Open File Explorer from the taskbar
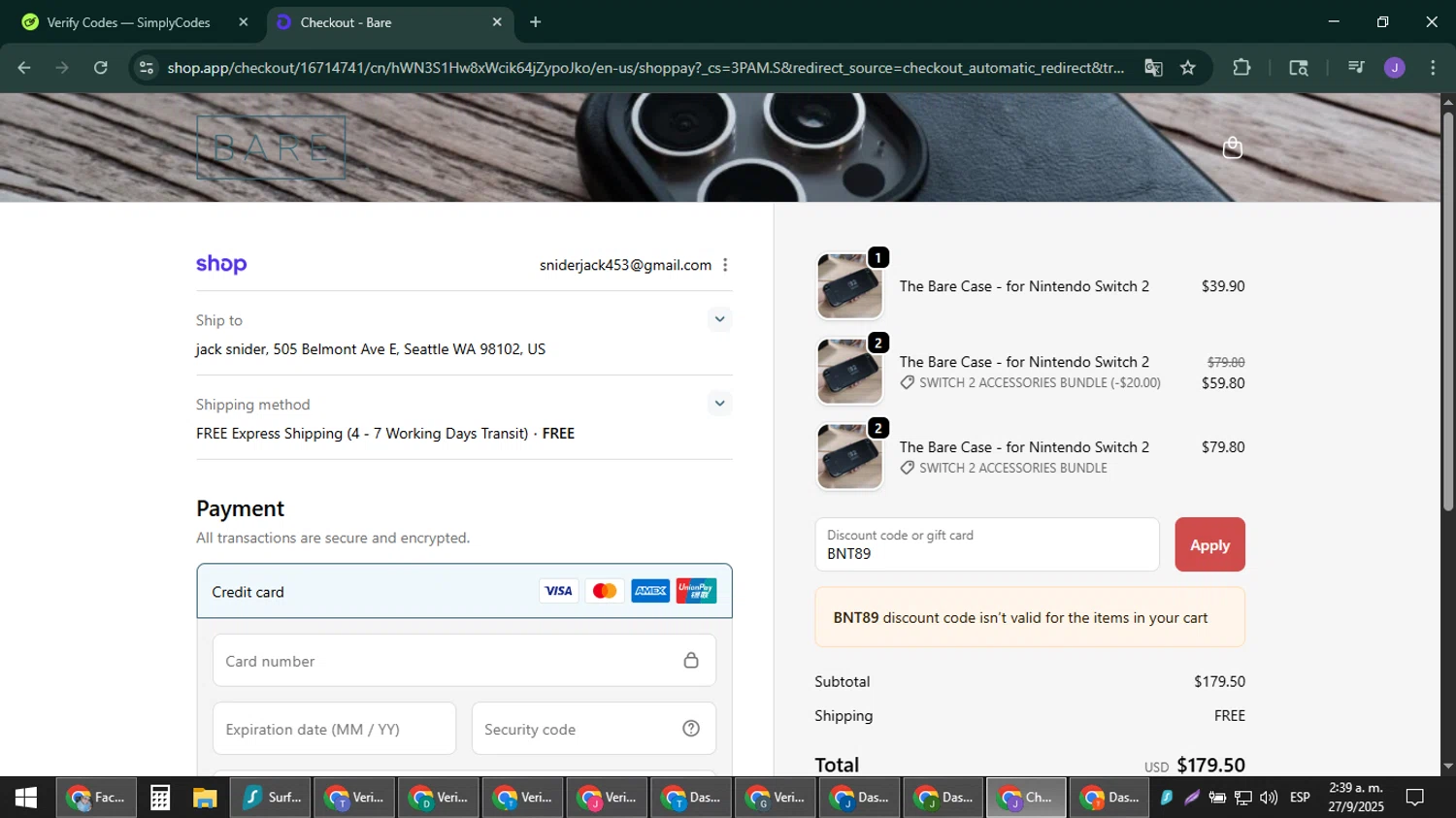 tap(205, 798)
